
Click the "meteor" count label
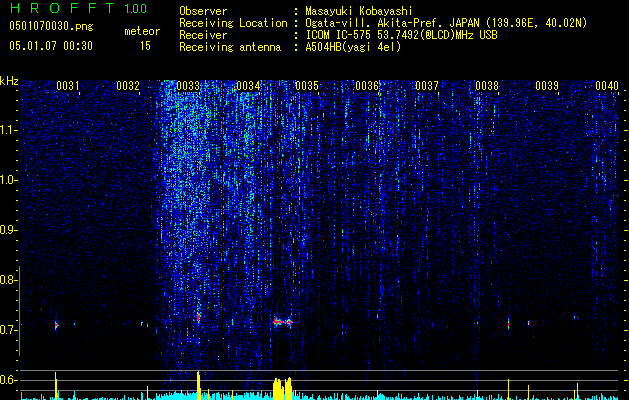pyautogui.click(x=142, y=31)
